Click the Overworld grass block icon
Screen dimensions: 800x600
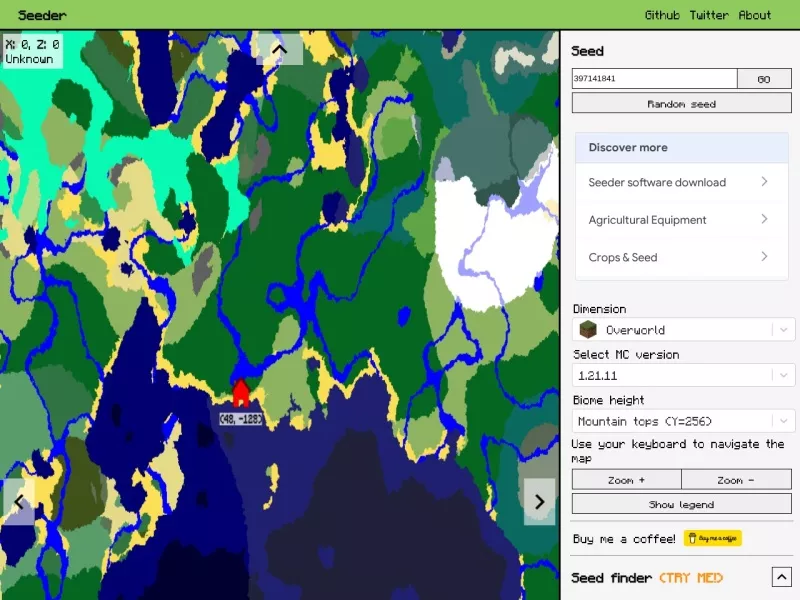click(588, 330)
